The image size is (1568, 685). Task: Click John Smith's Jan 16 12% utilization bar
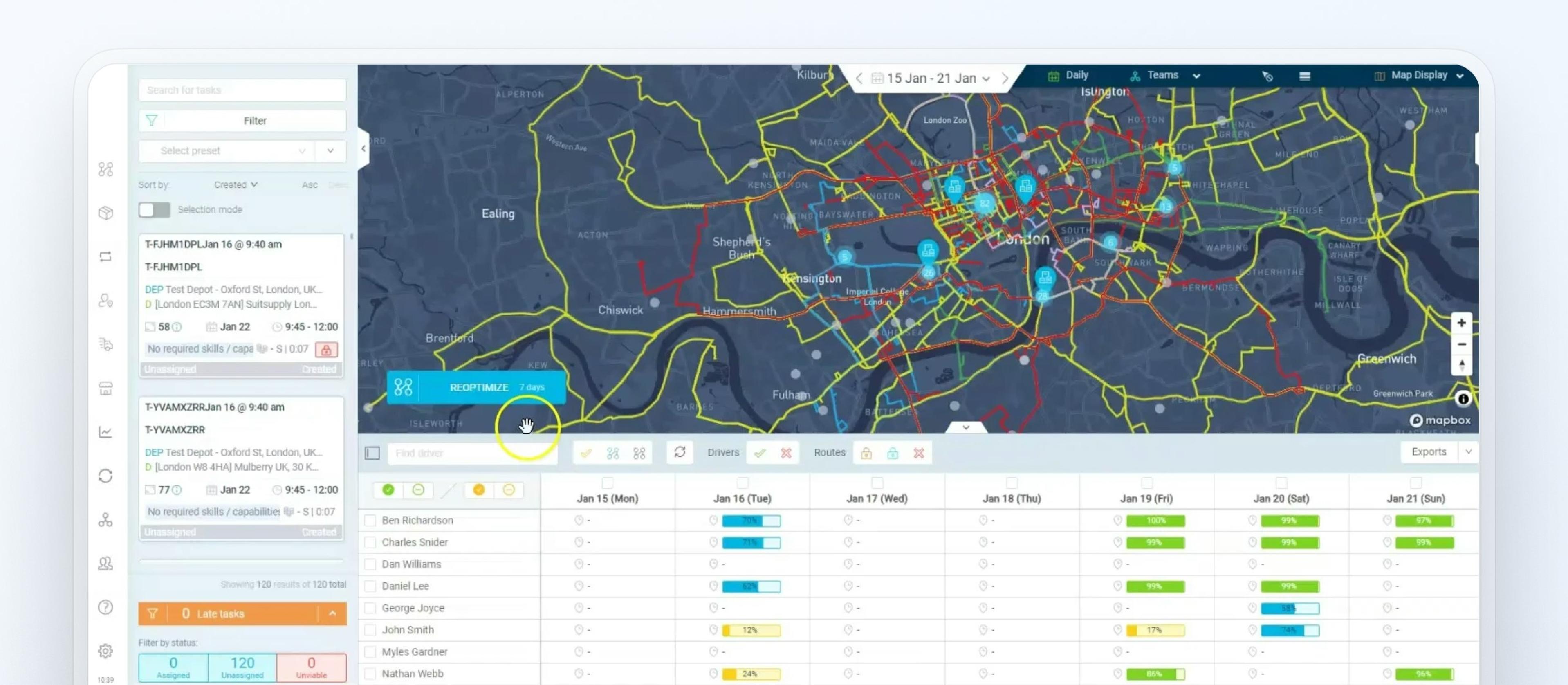751,630
